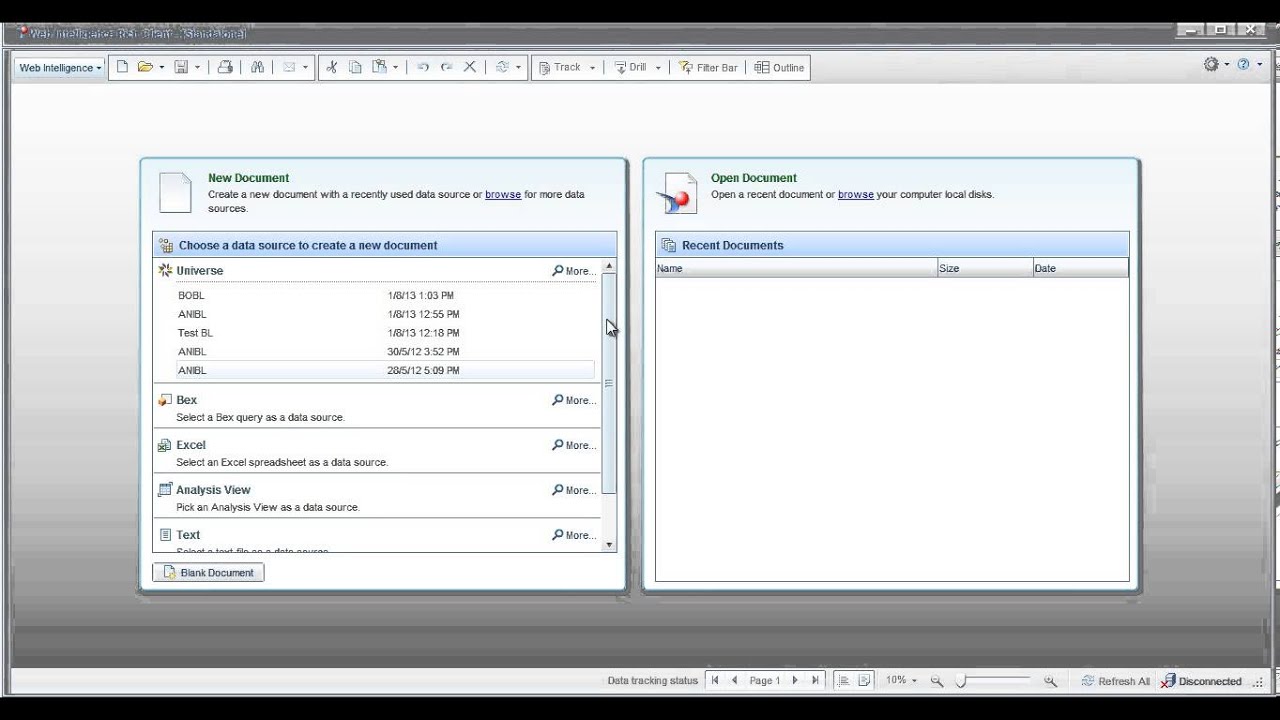Expand the Refresh dropdown arrow in toolbar
The image size is (1280, 720).
tap(518, 68)
